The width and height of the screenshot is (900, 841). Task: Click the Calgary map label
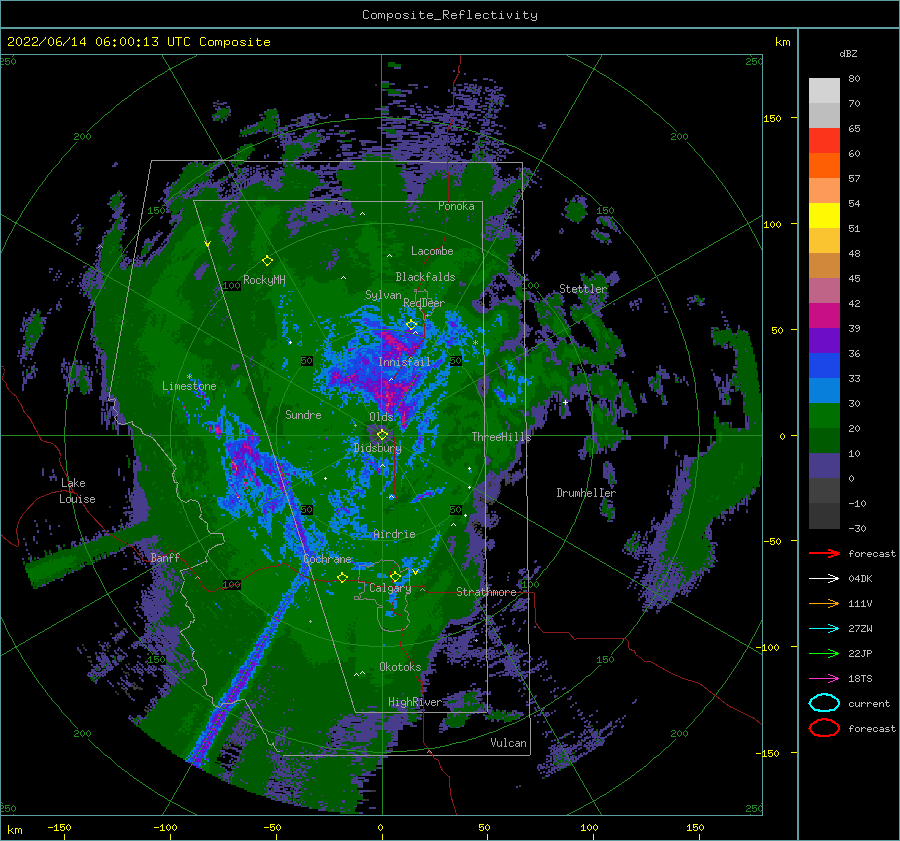point(390,588)
